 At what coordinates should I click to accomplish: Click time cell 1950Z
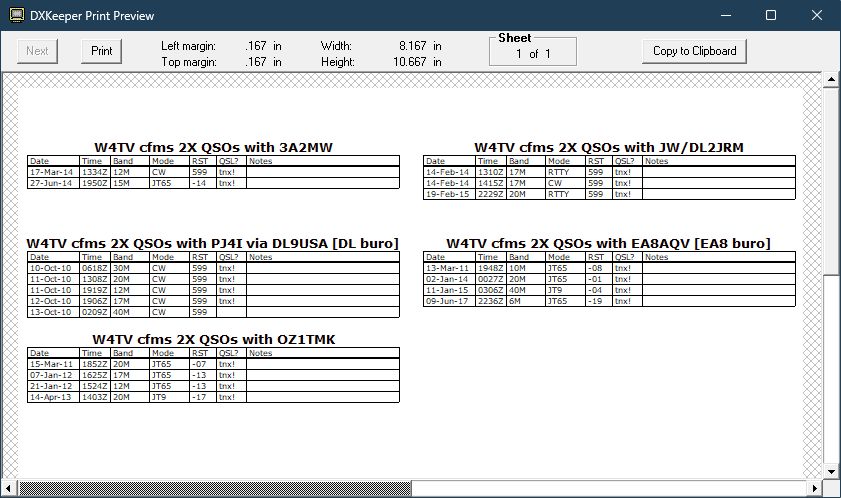click(x=94, y=183)
